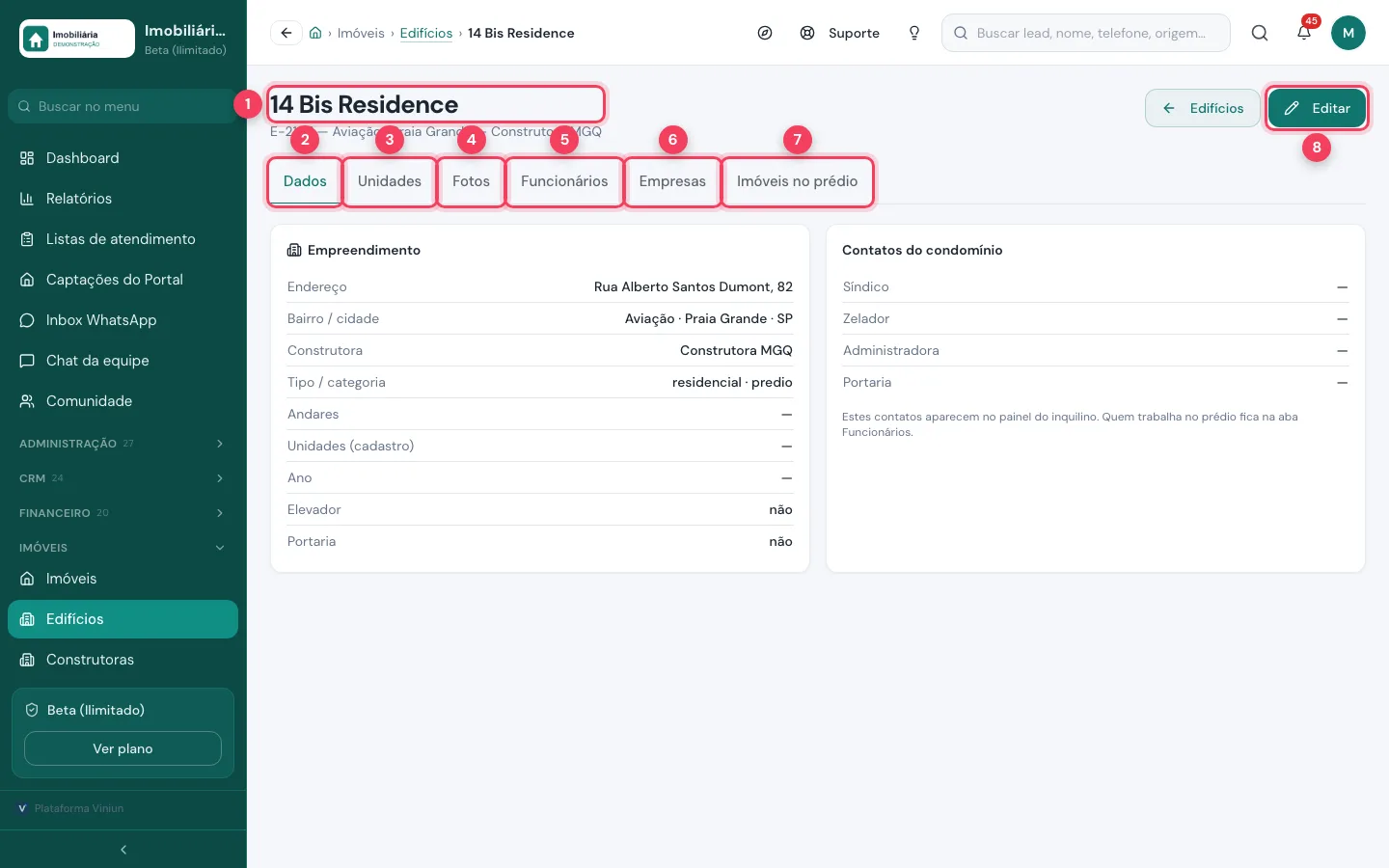Open the user avatar M menu
1389x868 pixels.
(1348, 33)
